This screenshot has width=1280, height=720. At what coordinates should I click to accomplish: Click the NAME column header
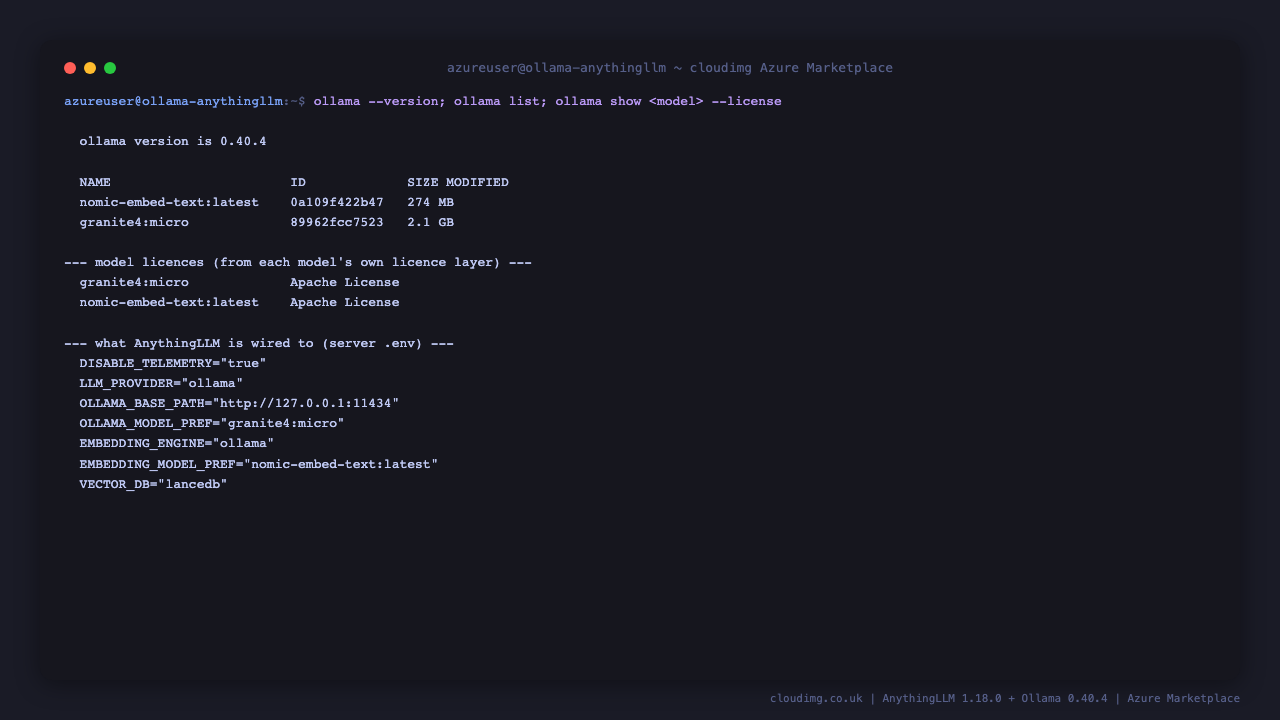(95, 182)
